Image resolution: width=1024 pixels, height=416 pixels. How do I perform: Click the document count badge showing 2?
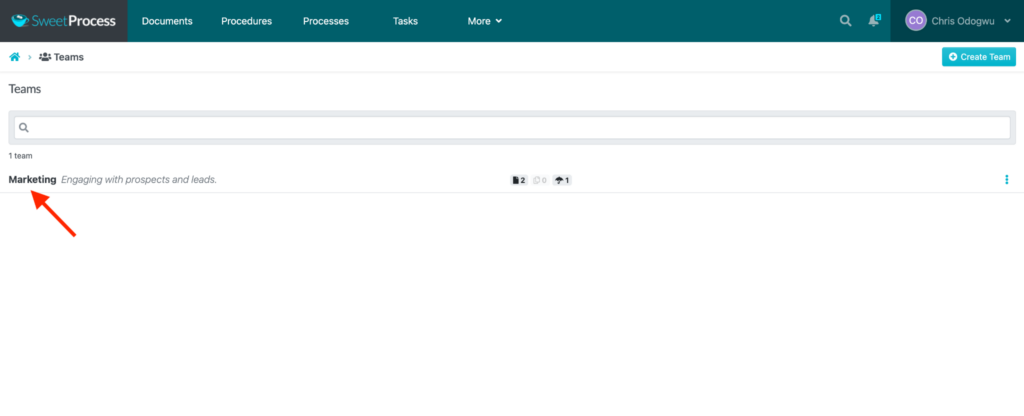click(518, 180)
